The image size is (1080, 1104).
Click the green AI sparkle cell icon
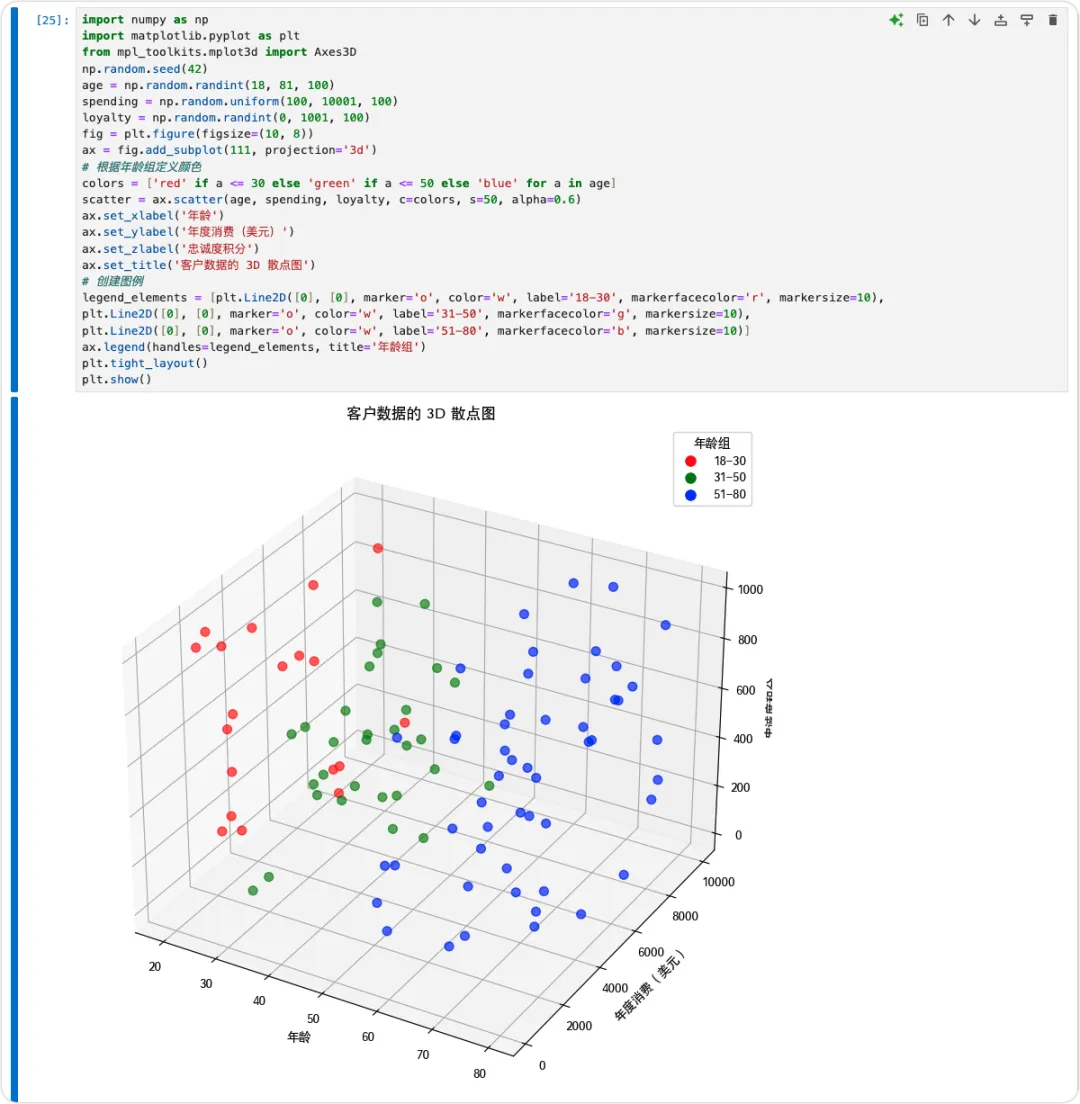896,20
